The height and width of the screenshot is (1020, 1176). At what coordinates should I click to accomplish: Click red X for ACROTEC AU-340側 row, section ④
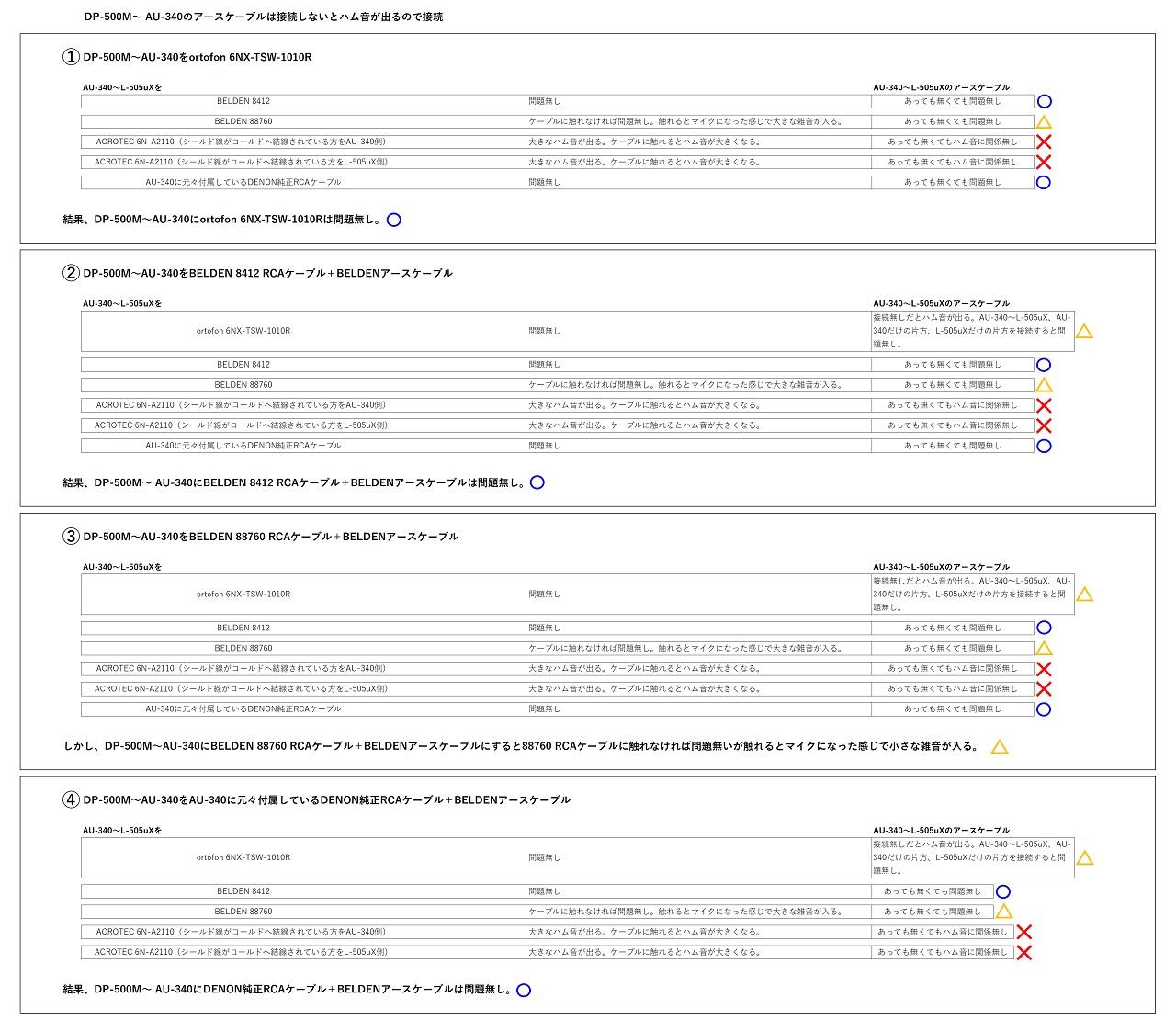(x=1023, y=933)
